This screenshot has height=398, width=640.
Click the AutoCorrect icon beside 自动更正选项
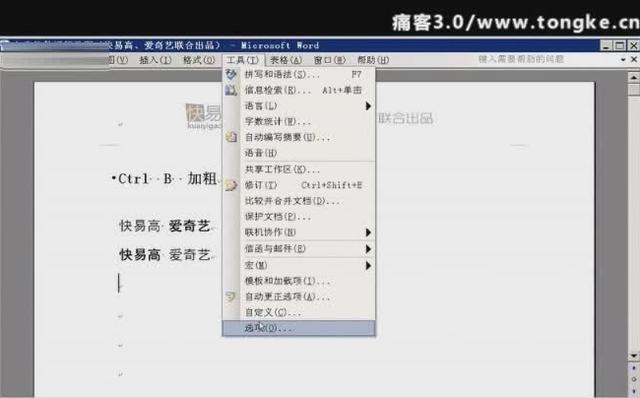(x=231, y=297)
